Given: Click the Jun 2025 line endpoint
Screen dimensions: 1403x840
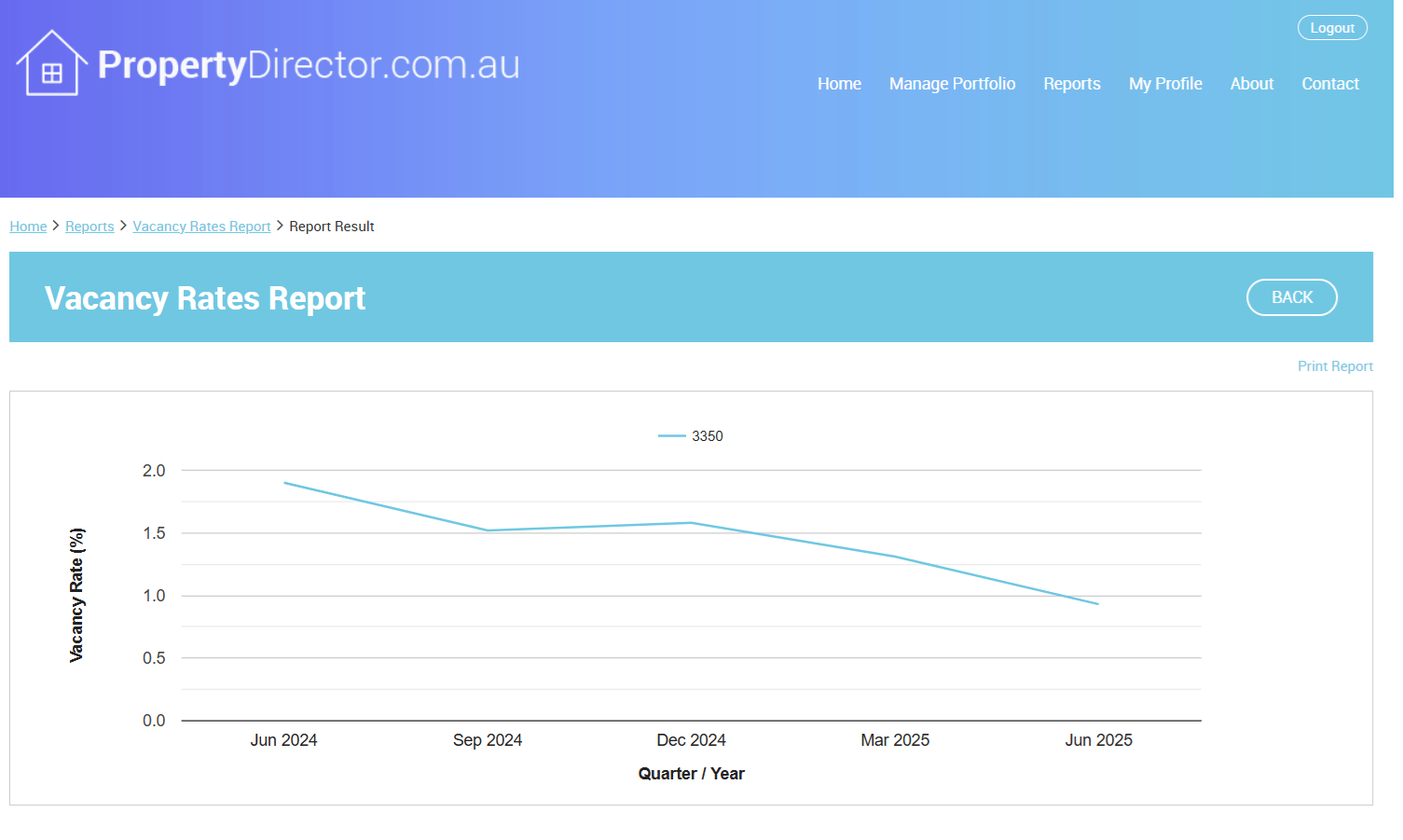Looking at the screenshot, I should click(x=1098, y=604).
